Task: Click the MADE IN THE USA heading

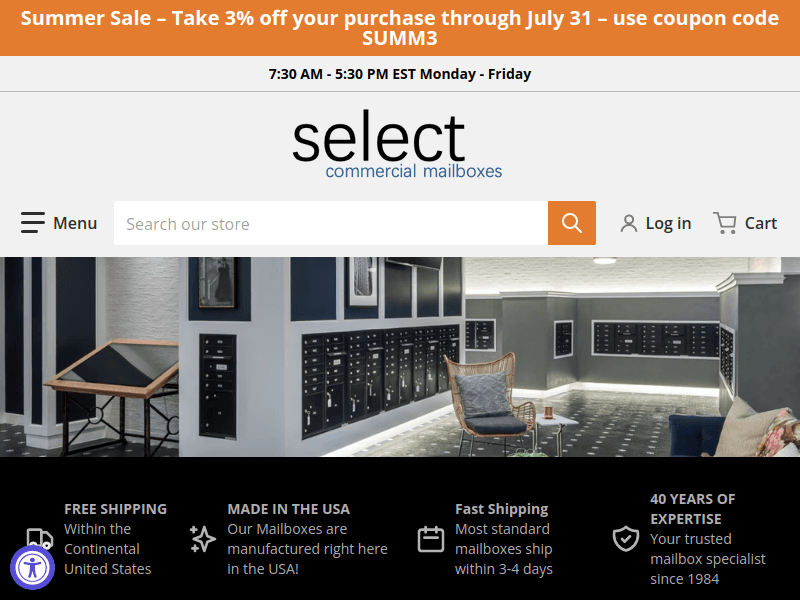Action: tap(288, 509)
